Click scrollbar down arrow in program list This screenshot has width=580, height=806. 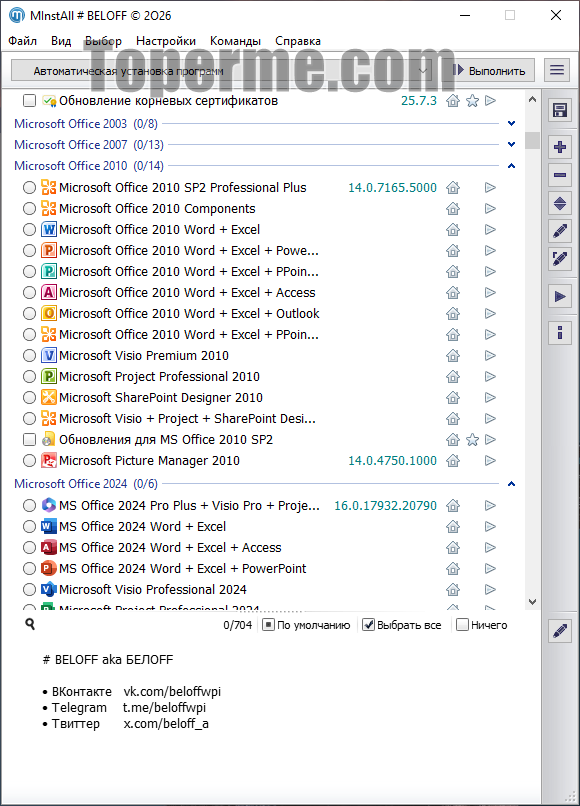point(532,601)
